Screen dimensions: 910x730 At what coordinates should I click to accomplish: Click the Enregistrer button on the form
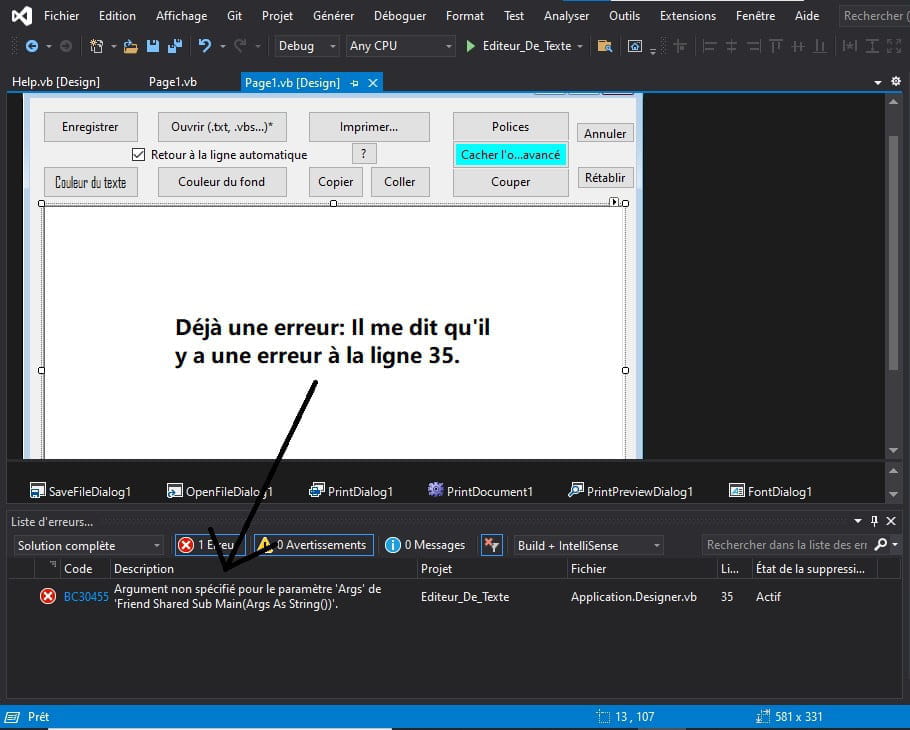pyautogui.click(x=91, y=127)
